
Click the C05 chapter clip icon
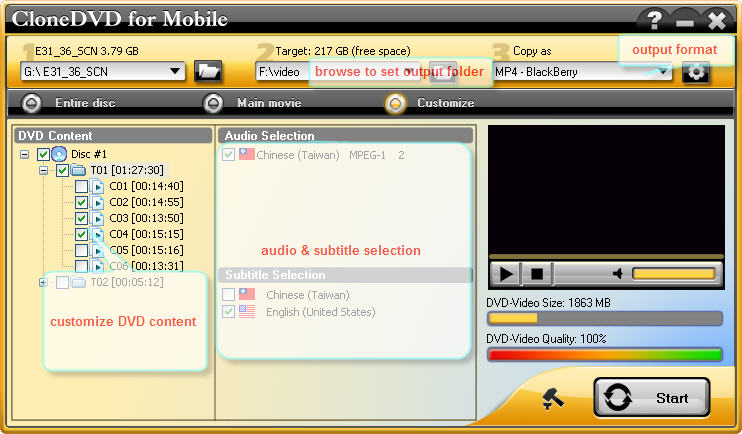coord(97,250)
